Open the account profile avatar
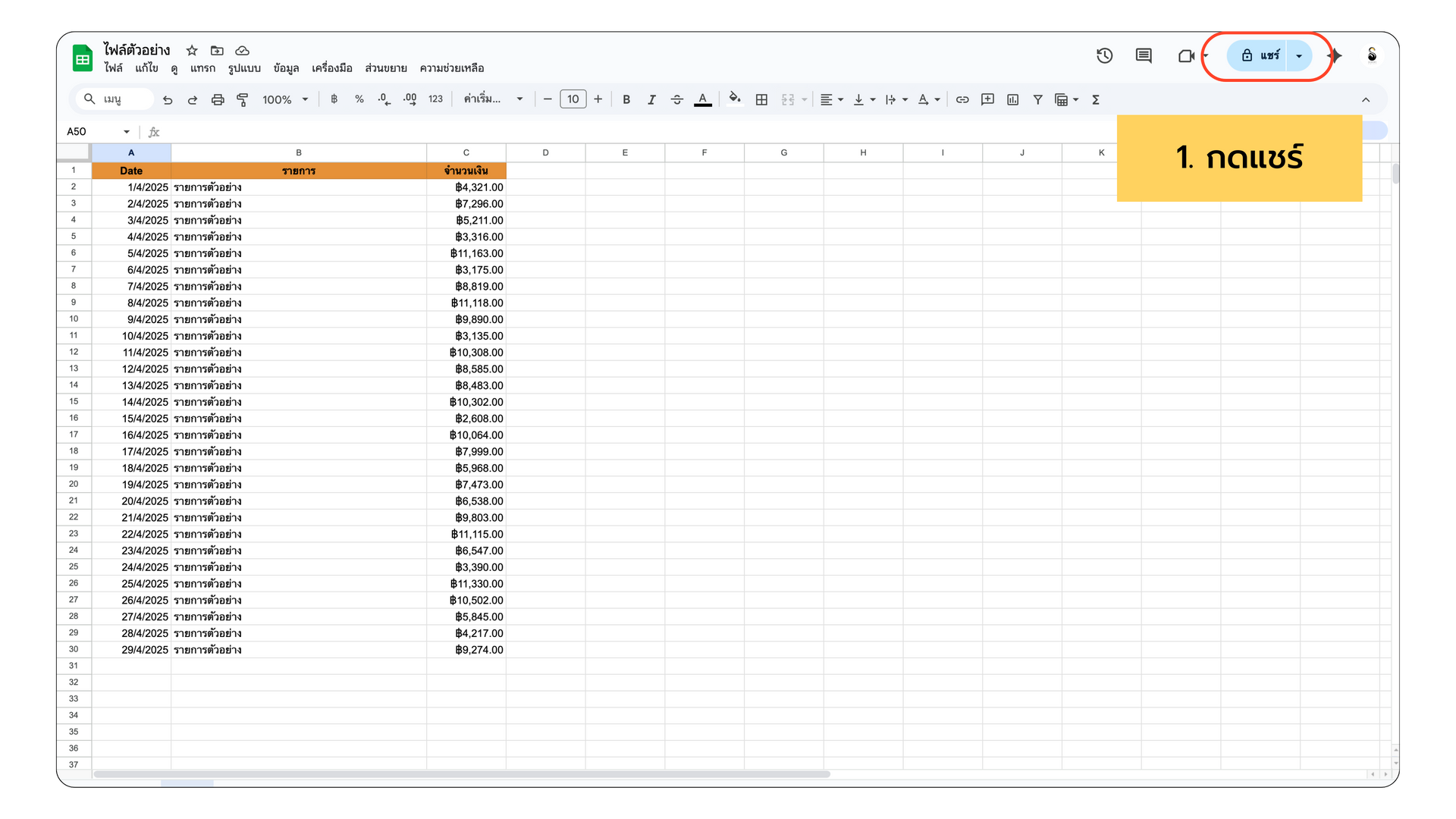 pos(1372,55)
